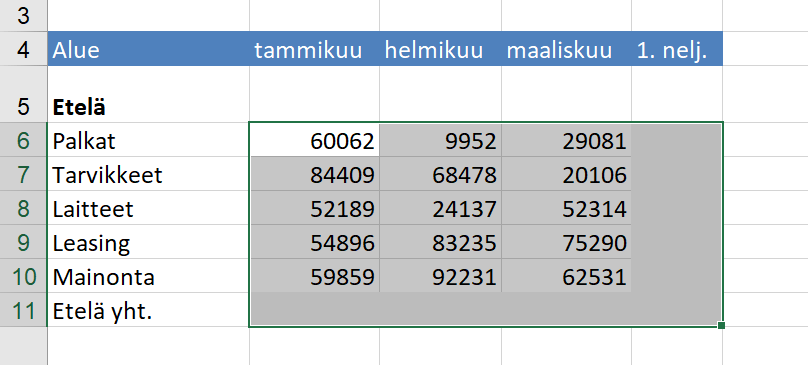
Task: Click the selection fill handle square
Action: click(x=721, y=325)
